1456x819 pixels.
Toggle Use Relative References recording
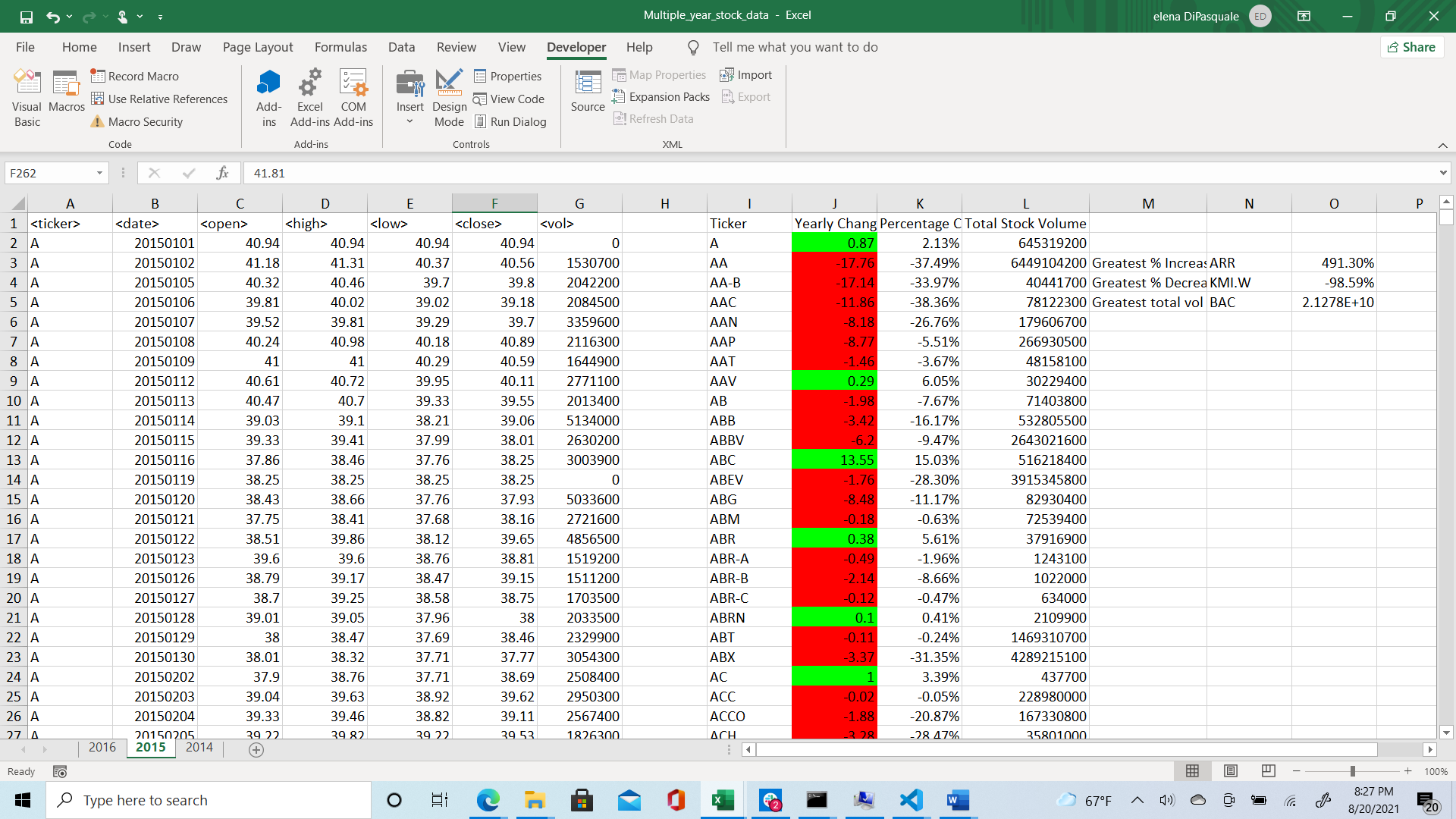(159, 99)
